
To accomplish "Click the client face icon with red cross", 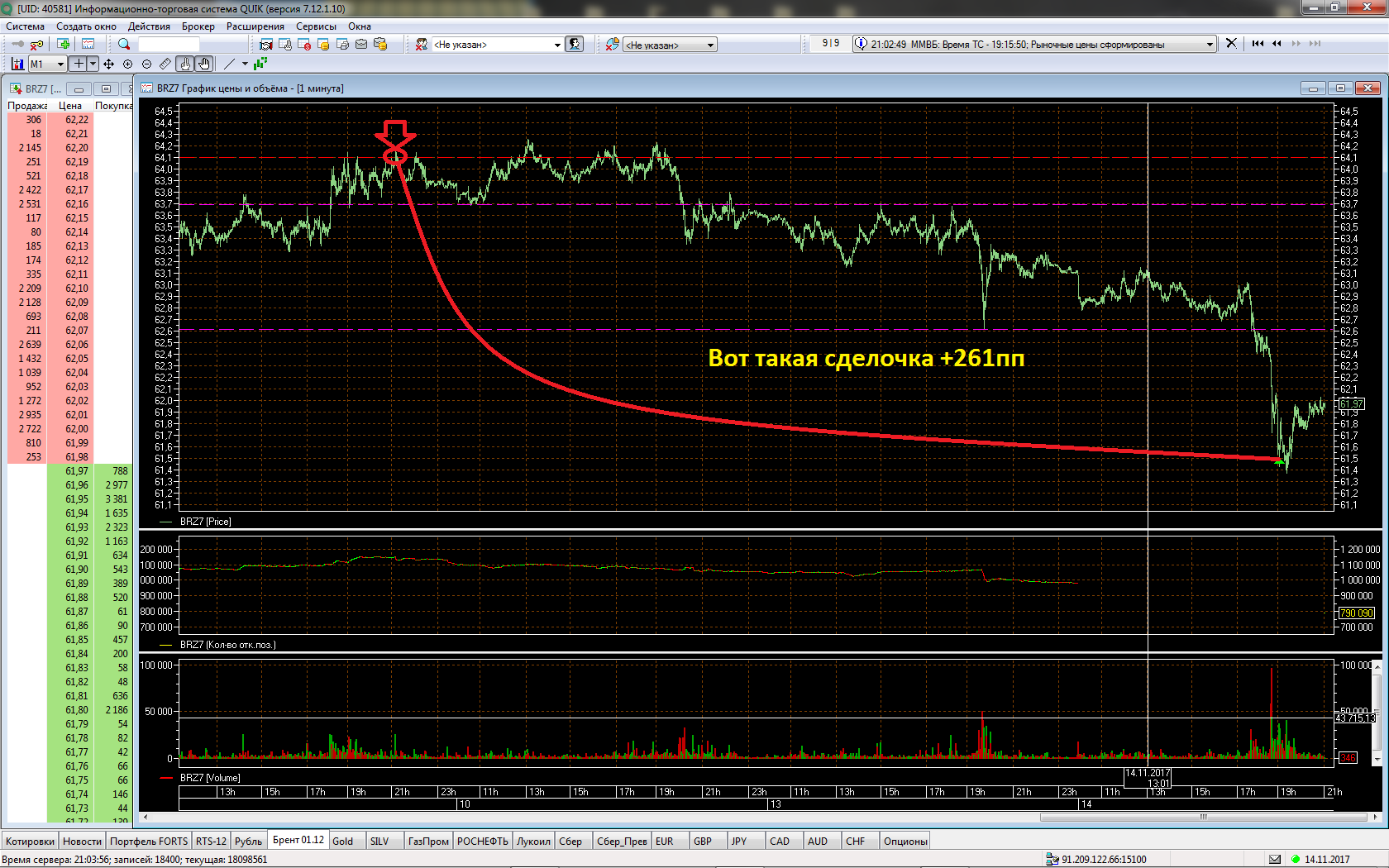I will (x=422, y=44).
